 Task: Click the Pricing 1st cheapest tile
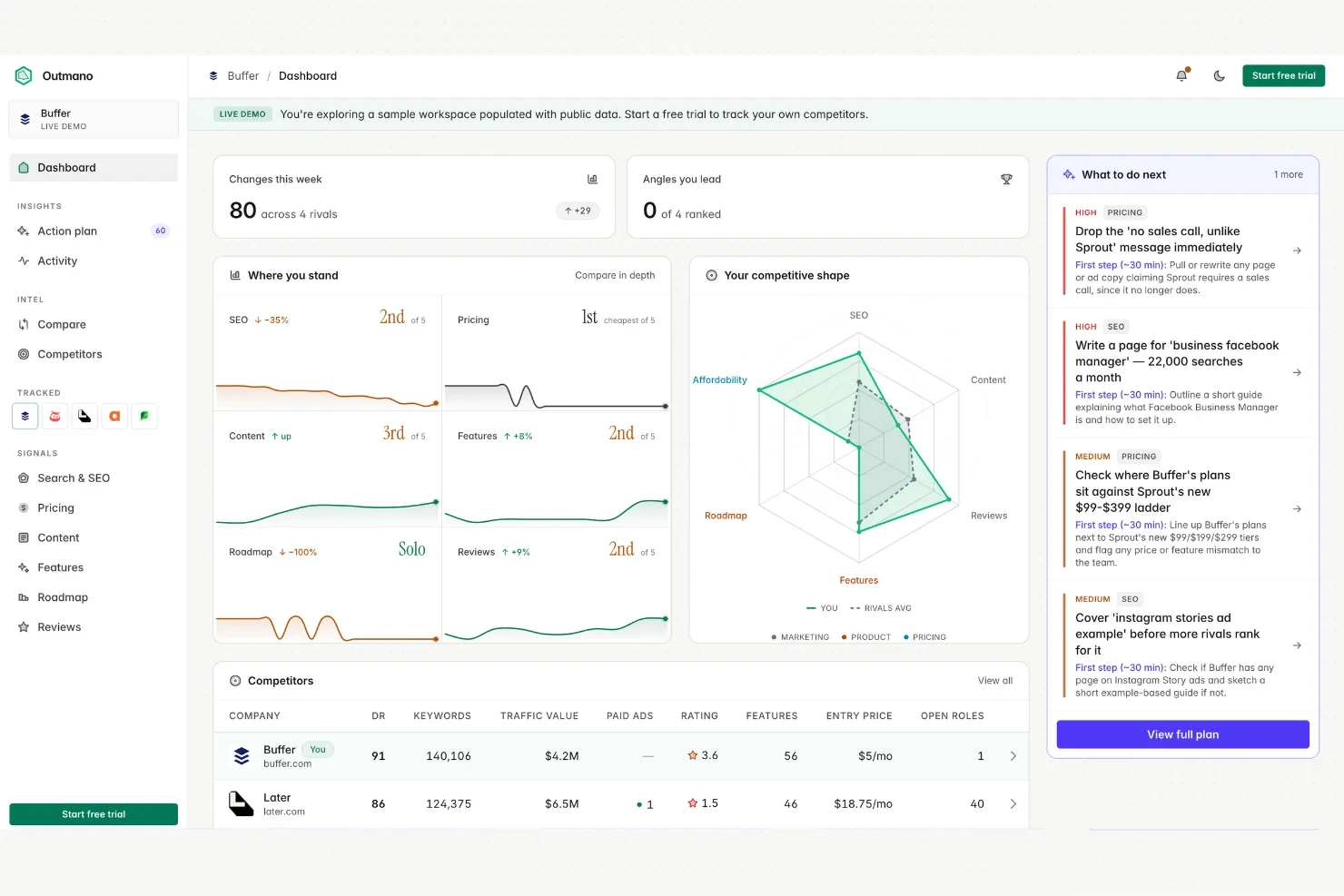pyautogui.click(x=557, y=352)
